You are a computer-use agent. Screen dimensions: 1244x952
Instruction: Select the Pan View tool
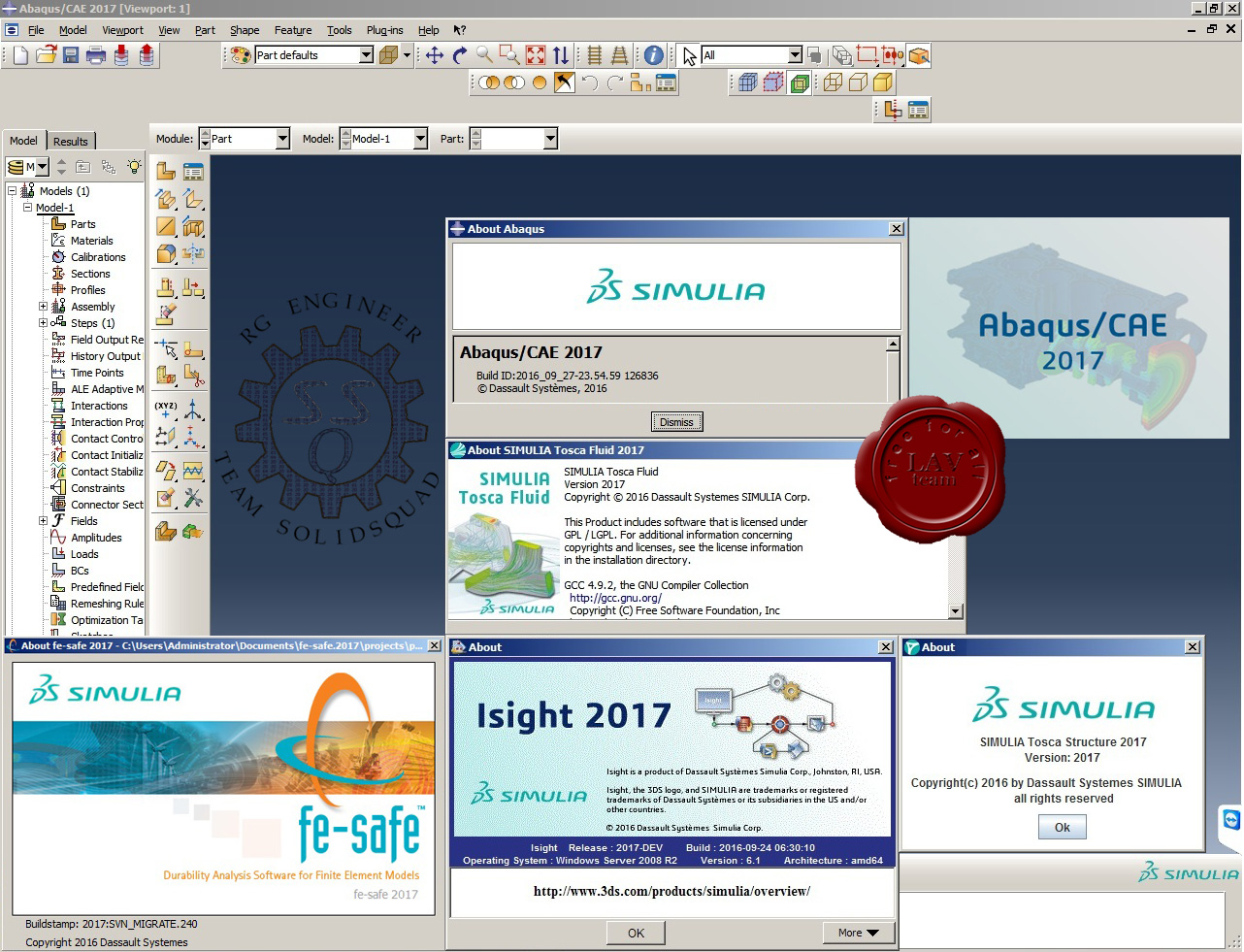tap(435, 55)
